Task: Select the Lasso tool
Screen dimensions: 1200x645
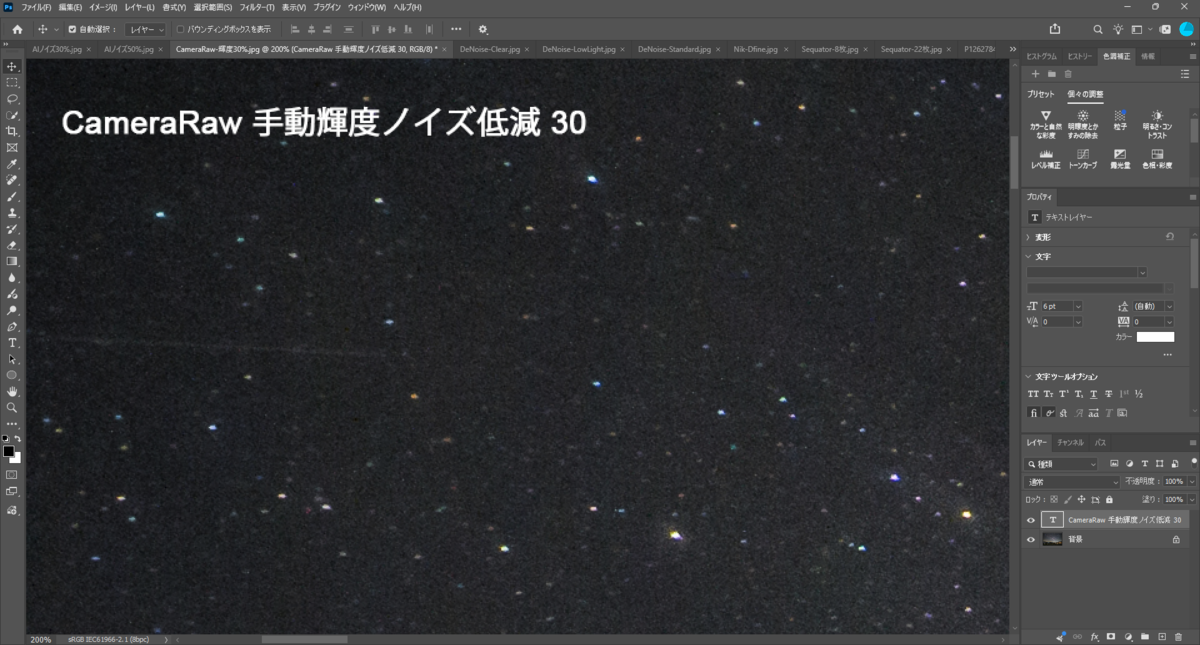Action: [12, 99]
